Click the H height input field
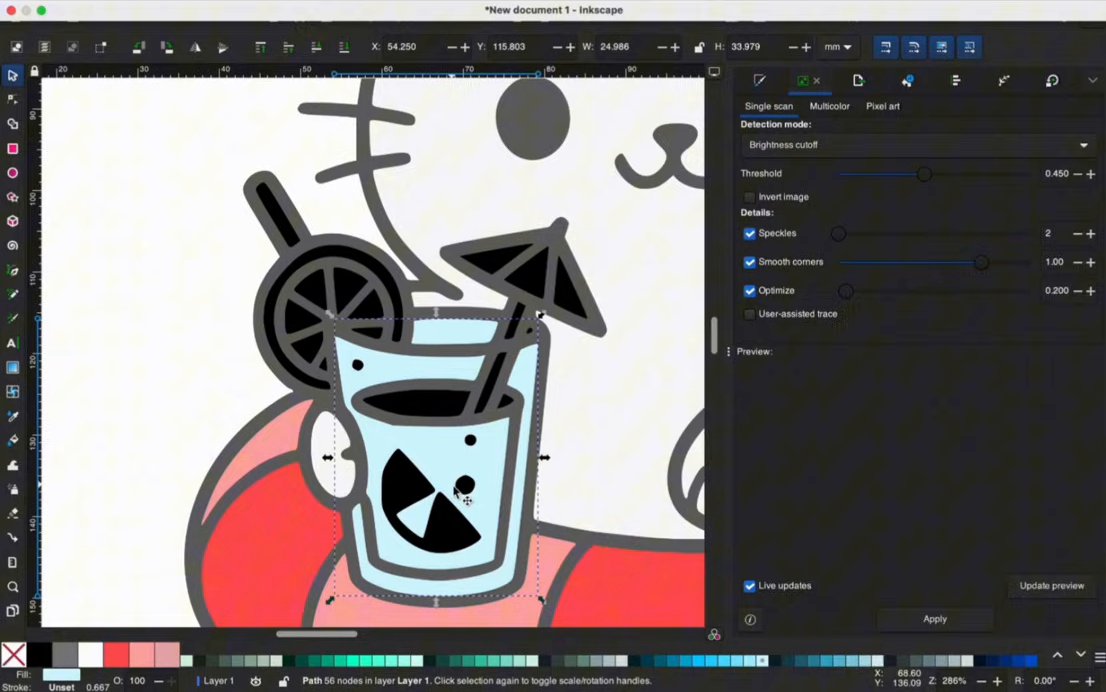Image resolution: width=1106 pixels, height=692 pixels. pyautogui.click(x=756, y=47)
